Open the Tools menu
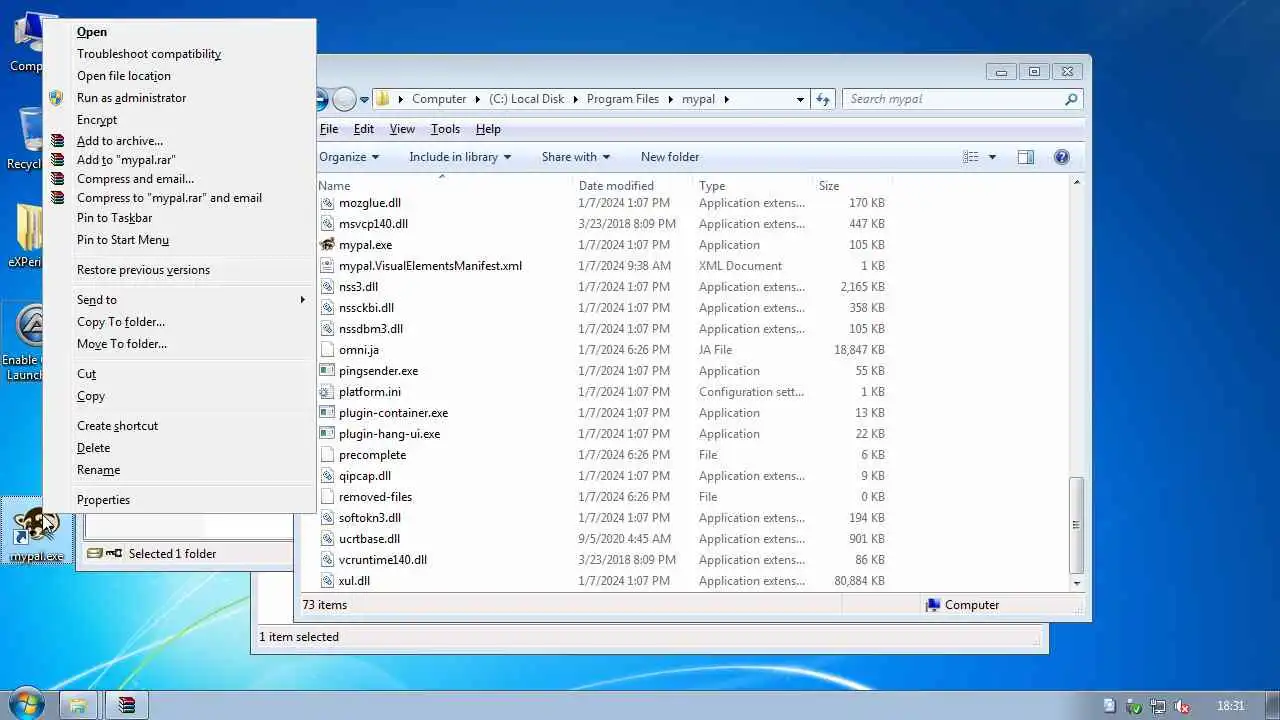 coord(445,129)
